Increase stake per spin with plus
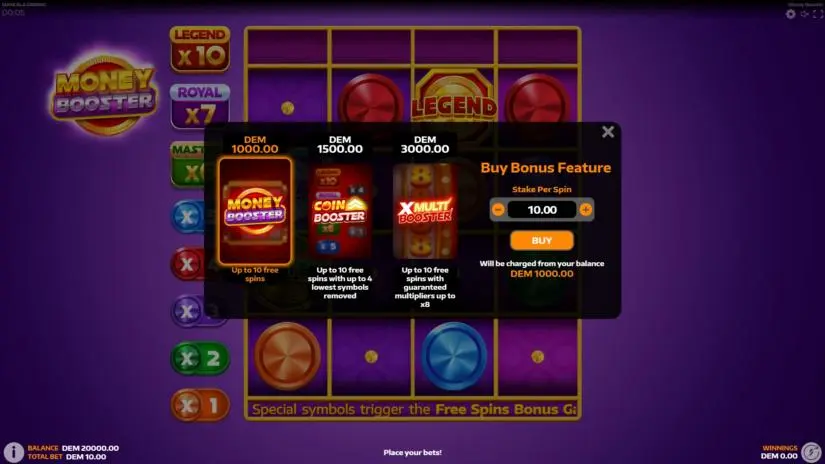Screen dimensions: 825x464 pos(586,210)
